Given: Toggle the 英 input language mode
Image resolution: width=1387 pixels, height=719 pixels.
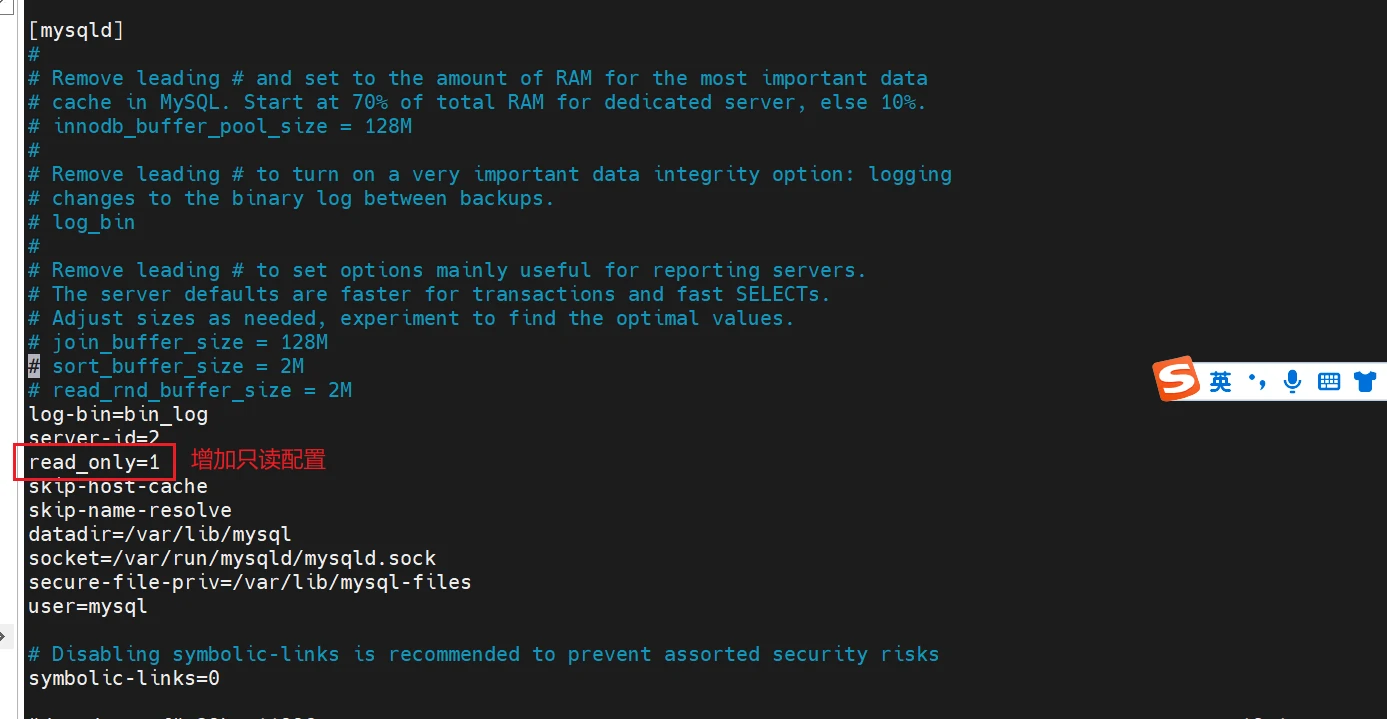Looking at the screenshot, I should click(1221, 381).
